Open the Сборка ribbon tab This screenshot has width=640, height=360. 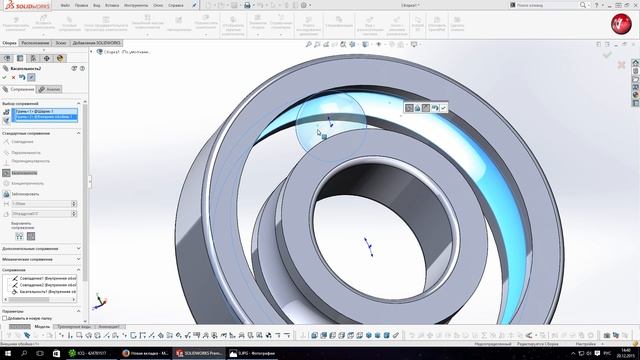coord(9,43)
